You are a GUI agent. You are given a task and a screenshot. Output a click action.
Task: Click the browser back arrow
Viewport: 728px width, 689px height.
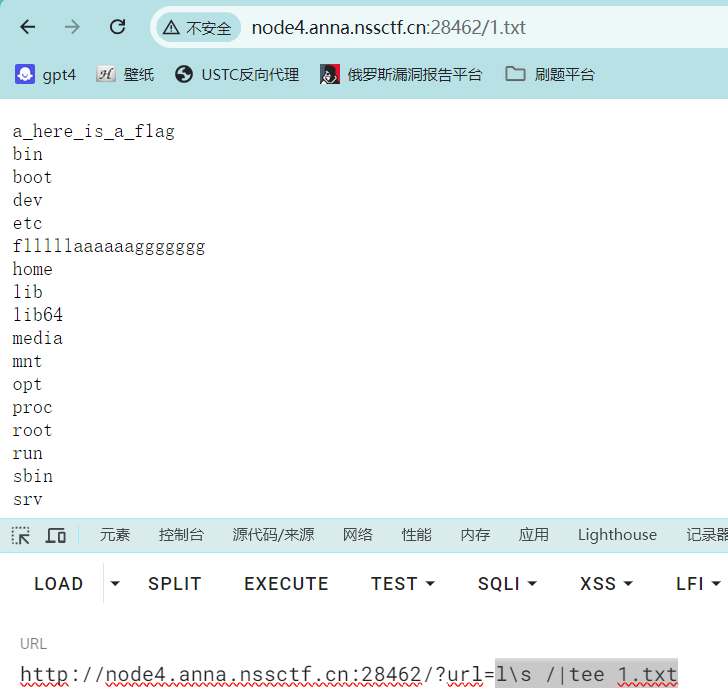27,27
